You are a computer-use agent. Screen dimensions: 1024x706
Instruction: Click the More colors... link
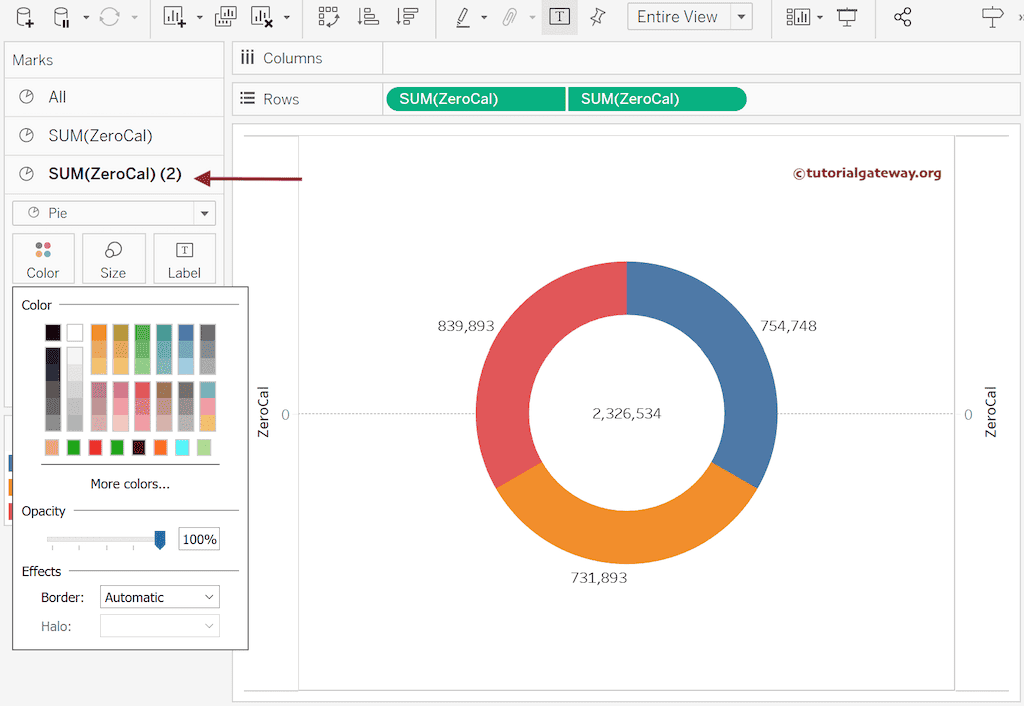point(130,484)
